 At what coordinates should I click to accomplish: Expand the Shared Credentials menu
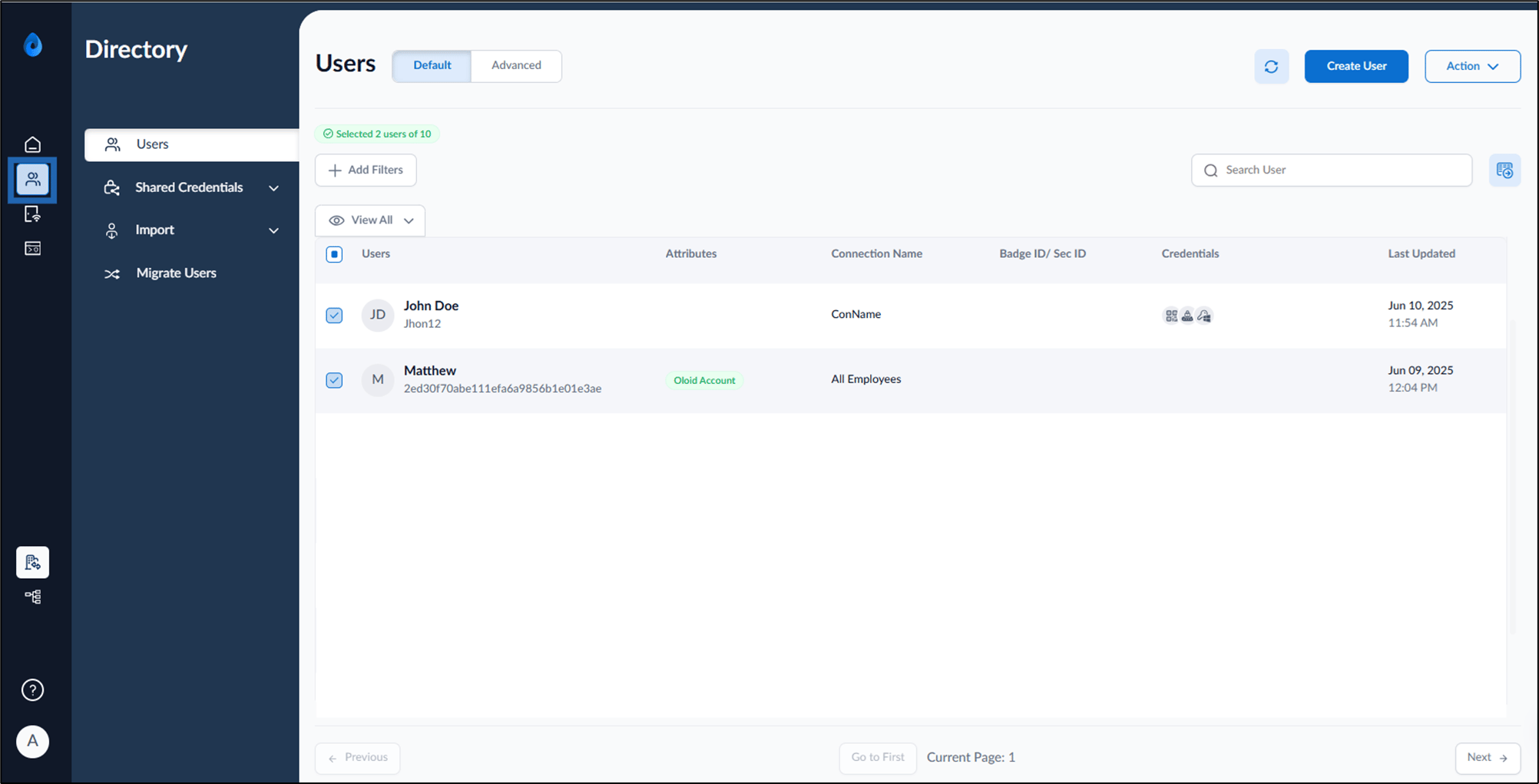coord(192,187)
